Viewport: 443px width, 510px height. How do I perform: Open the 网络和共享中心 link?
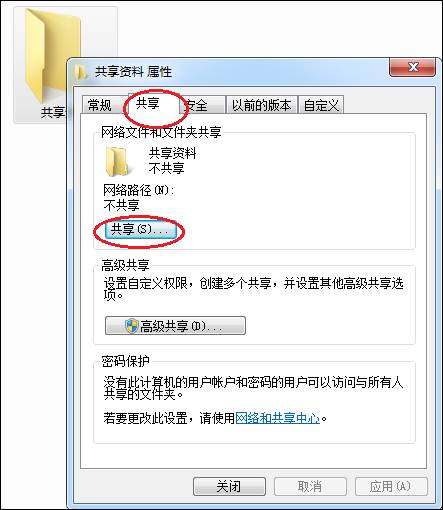(278, 418)
